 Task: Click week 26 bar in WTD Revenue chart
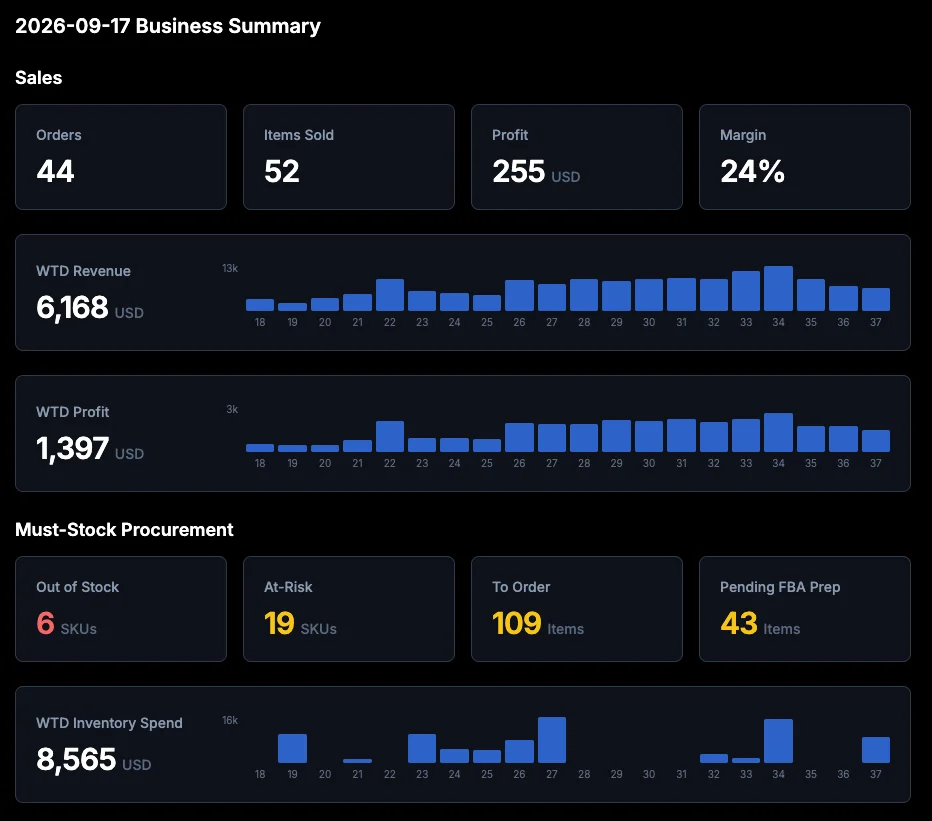pos(519,295)
